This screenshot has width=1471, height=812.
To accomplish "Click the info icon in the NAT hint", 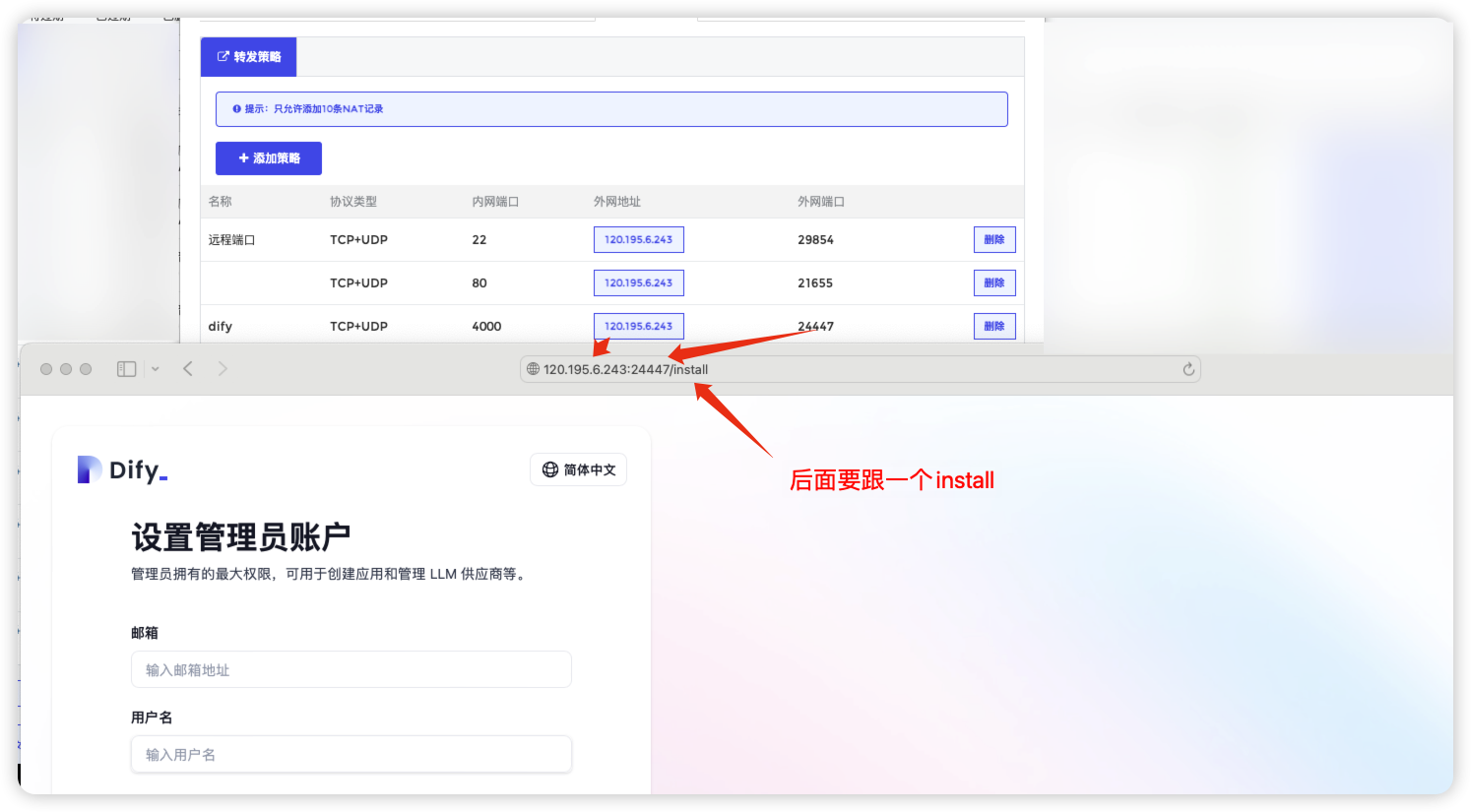I will [x=236, y=109].
